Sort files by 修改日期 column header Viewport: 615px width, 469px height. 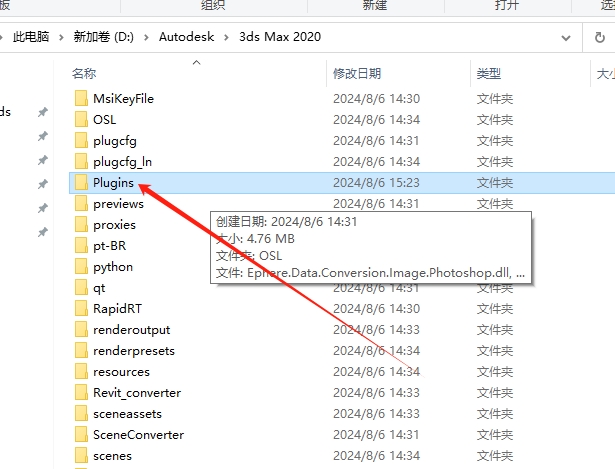pyautogui.click(x=357, y=73)
